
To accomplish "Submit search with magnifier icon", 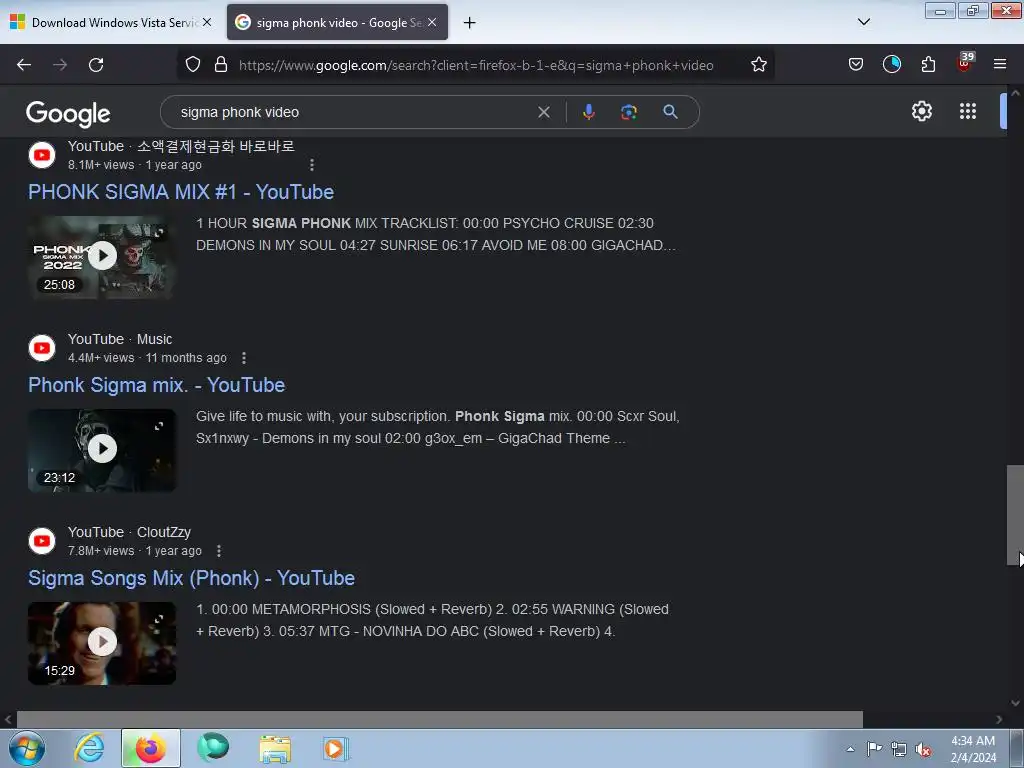I will click(x=670, y=112).
